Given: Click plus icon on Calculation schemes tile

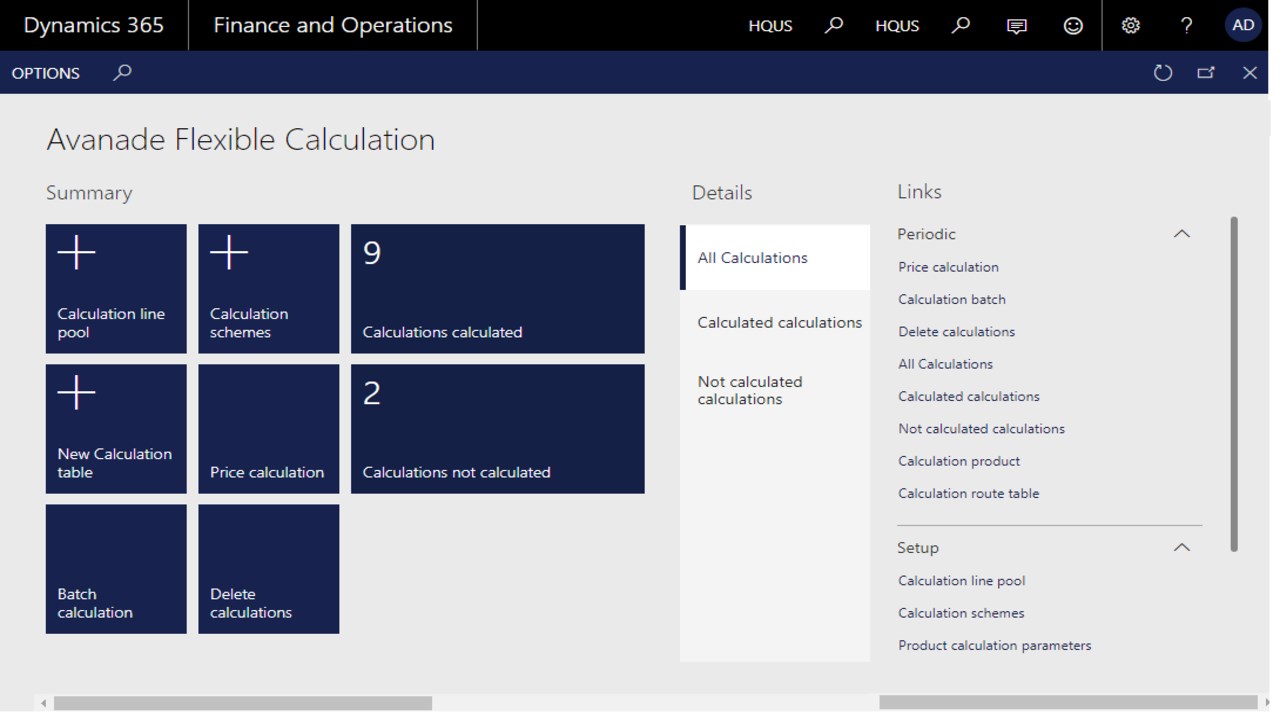Looking at the screenshot, I should click(229, 253).
